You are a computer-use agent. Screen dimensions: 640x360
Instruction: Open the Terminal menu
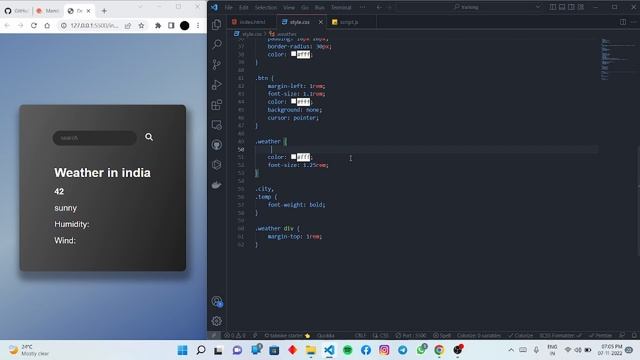click(x=341, y=7)
